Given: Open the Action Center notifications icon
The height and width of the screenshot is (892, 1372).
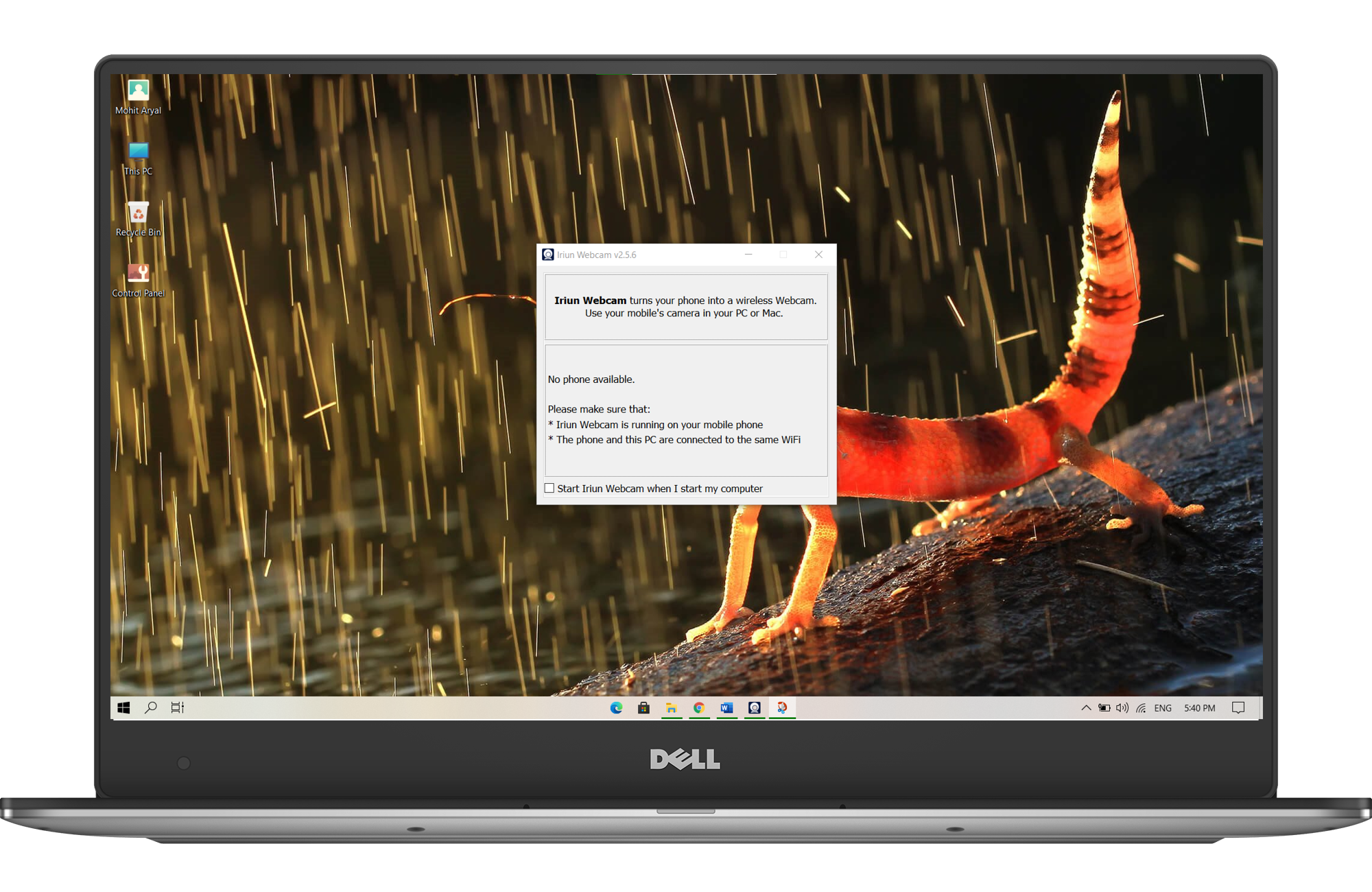Looking at the screenshot, I should tap(1238, 708).
